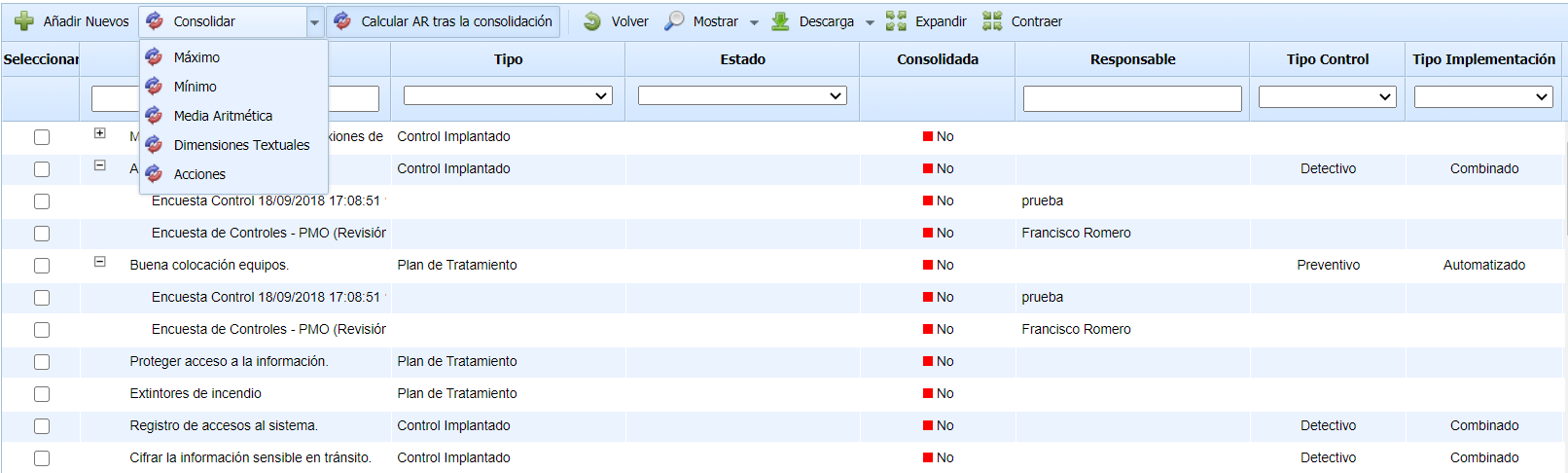Viewport: 1568px width, 473px height.
Task: Click the Calcular AR tras la consolidación icon
Action: (342, 21)
